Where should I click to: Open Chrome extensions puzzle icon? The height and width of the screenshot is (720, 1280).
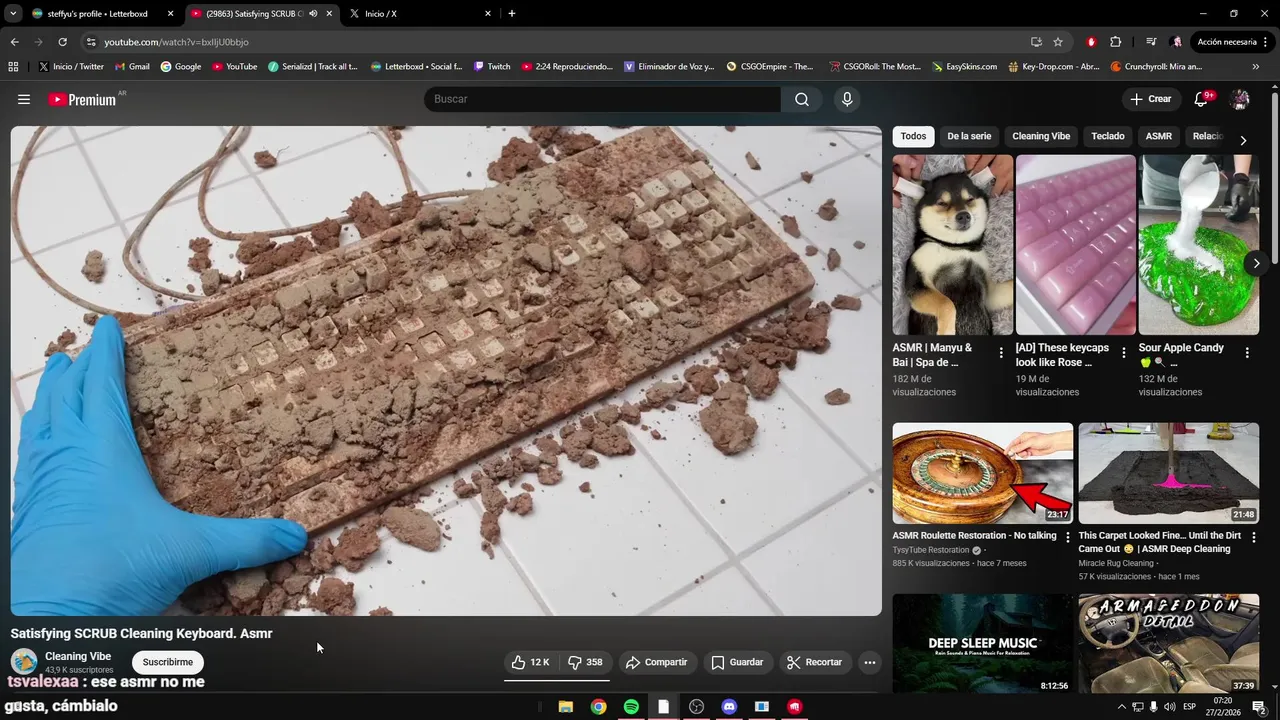1116,42
